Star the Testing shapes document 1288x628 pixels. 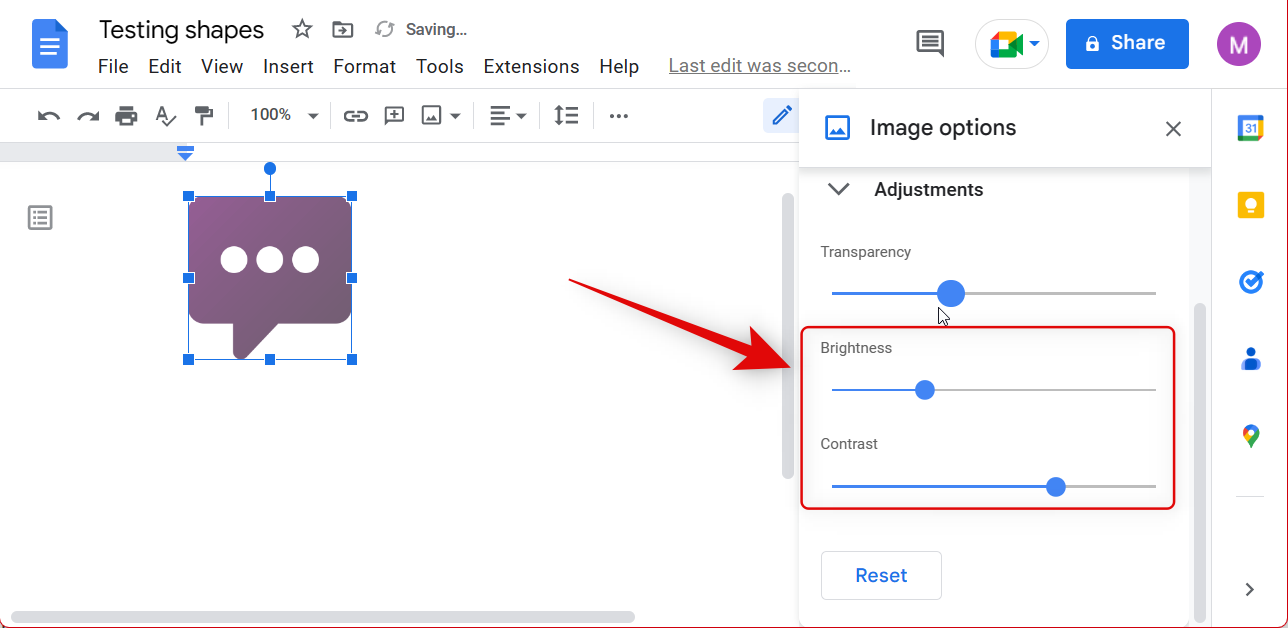tap(302, 29)
